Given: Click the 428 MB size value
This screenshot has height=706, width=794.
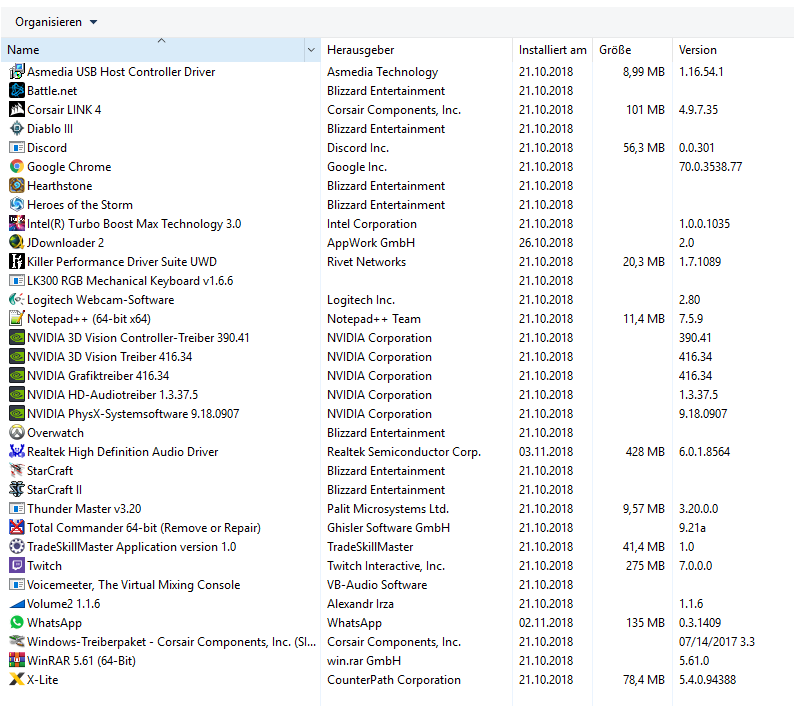Looking at the screenshot, I should 645,452.
